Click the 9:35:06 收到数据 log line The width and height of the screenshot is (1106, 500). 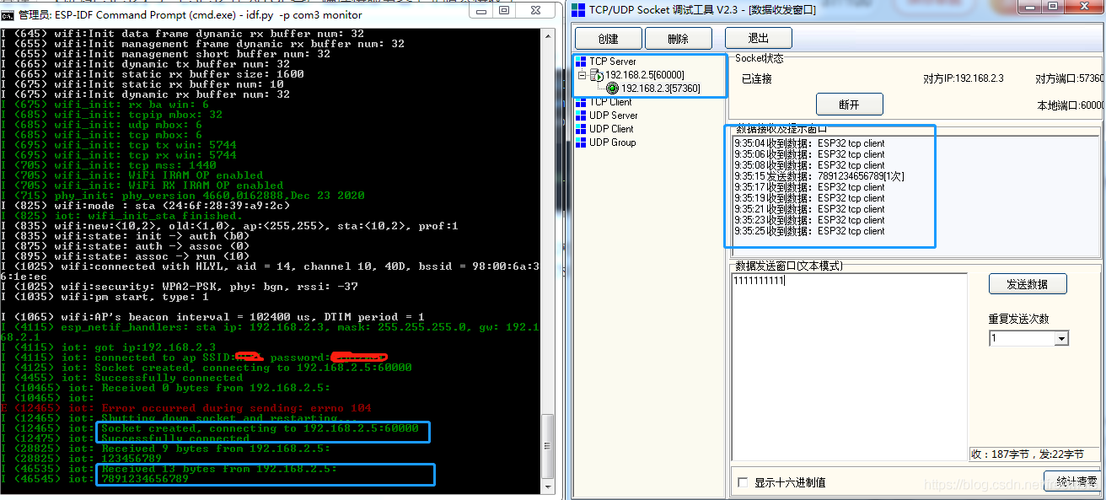(x=809, y=154)
